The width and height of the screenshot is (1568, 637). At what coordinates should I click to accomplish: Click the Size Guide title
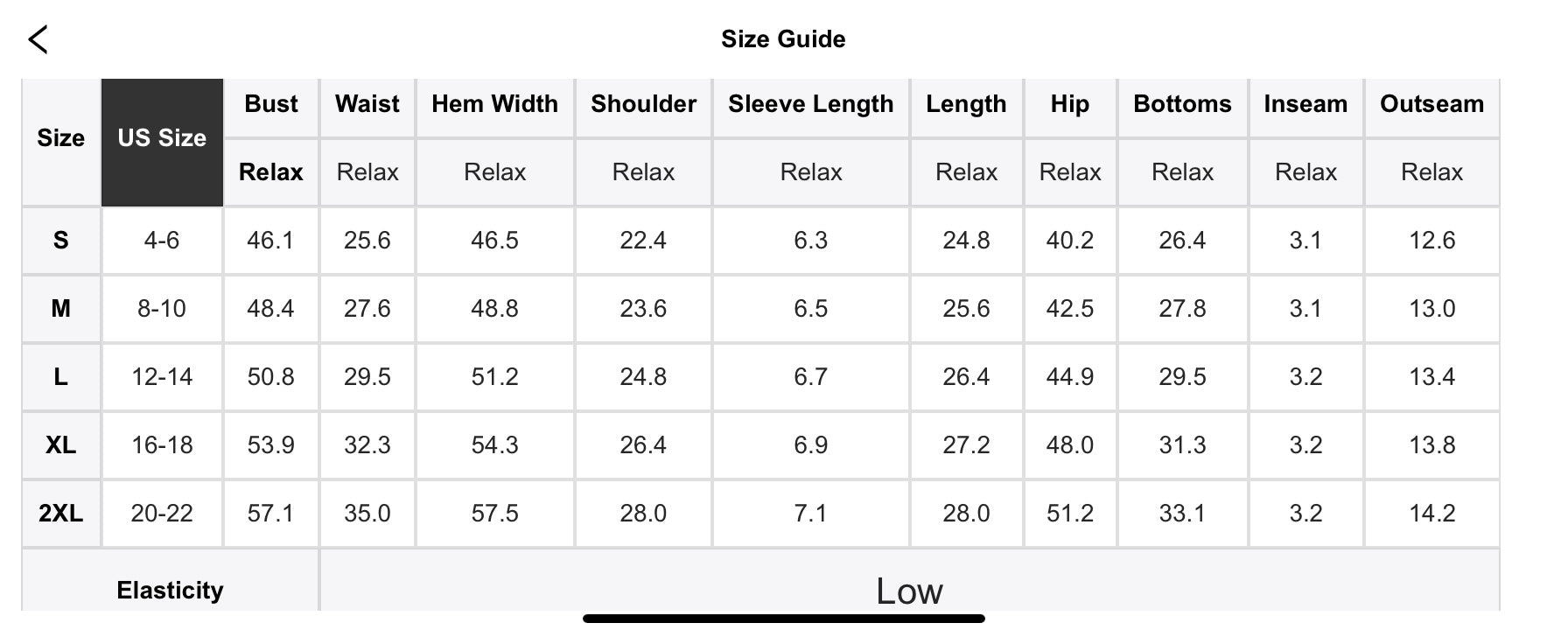click(x=783, y=39)
